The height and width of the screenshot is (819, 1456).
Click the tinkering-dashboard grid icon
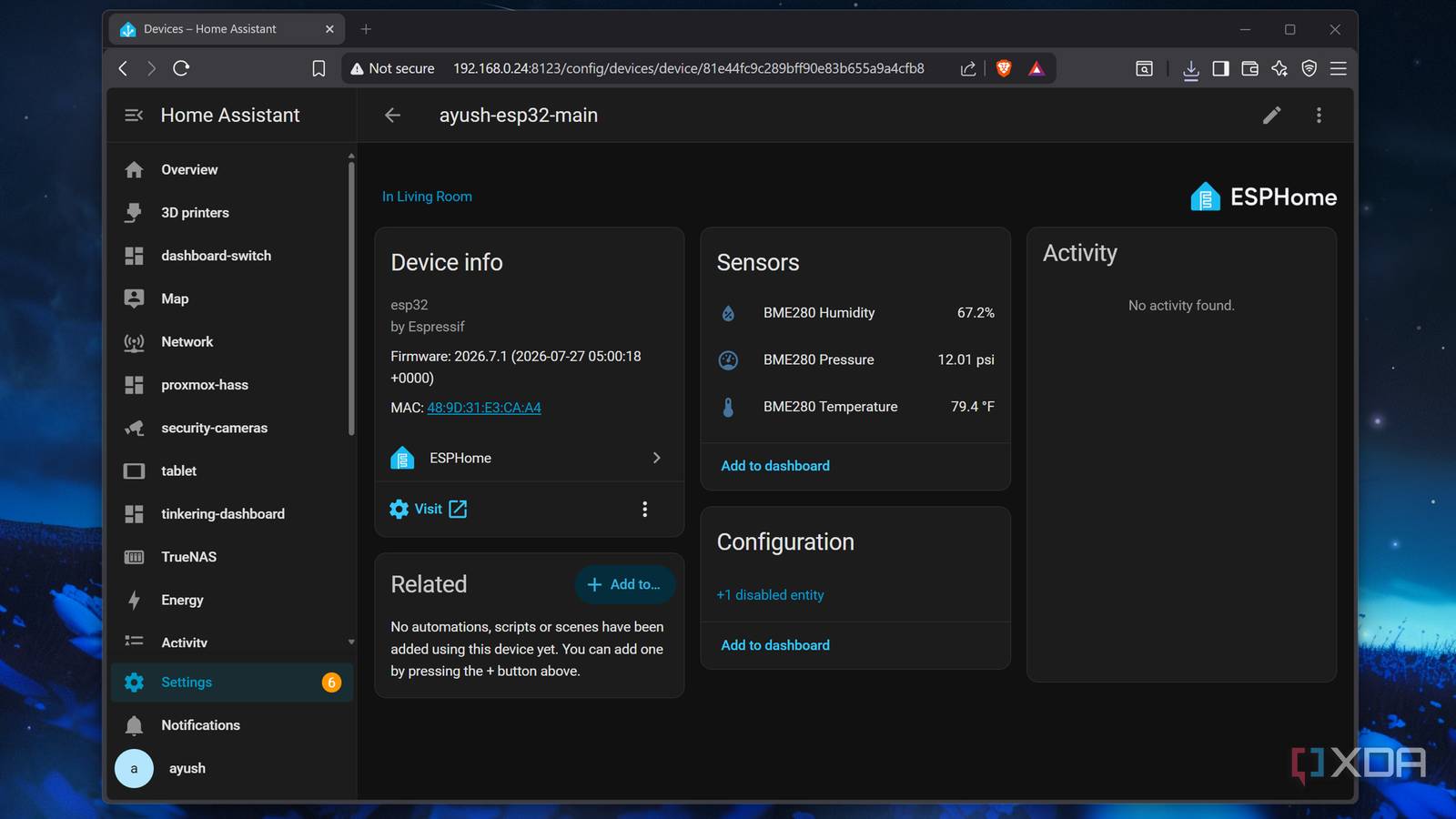(135, 514)
